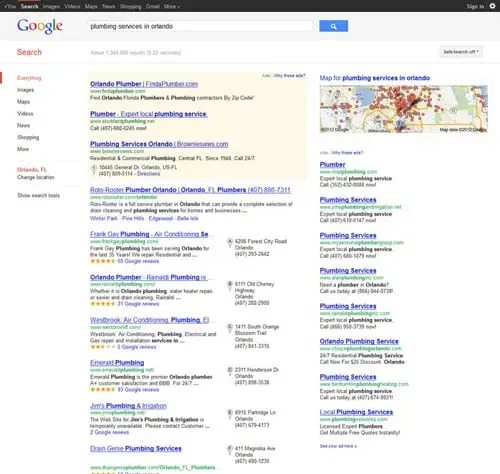Show search tools in sidebar

click(38, 195)
